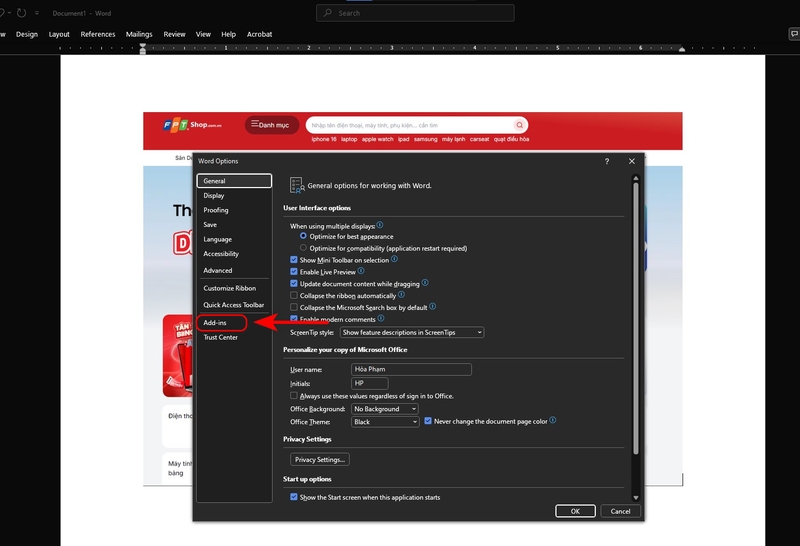The width and height of the screenshot is (800, 546).
Task: Toggle Never change the document page color
Action: pyautogui.click(x=428, y=422)
